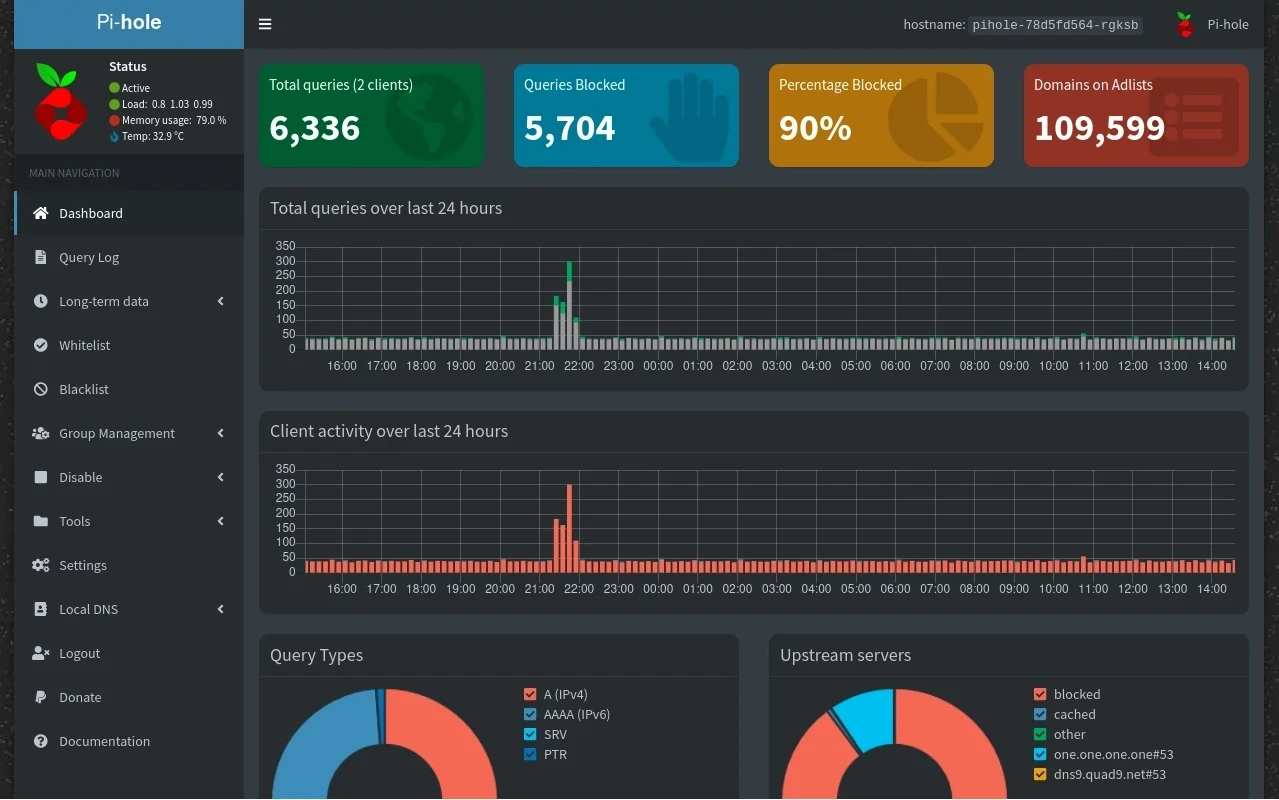The image size is (1279, 800).
Task: Open the Disable menu item
Action: [x=79, y=477]
